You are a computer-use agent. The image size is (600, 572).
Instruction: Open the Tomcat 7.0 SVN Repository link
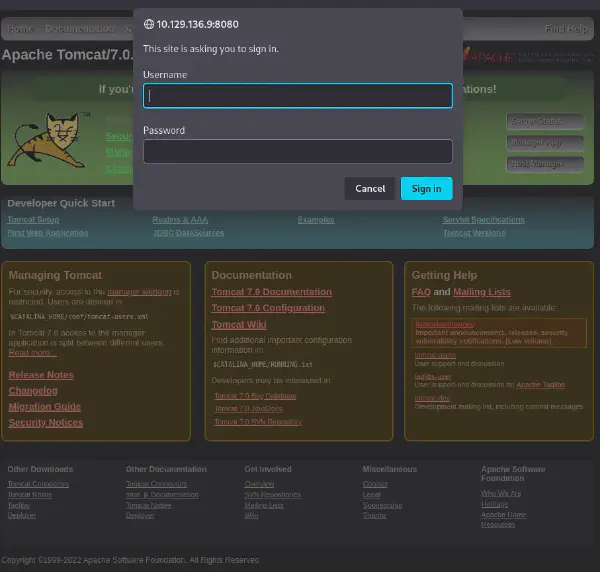(x=258, y=422)
